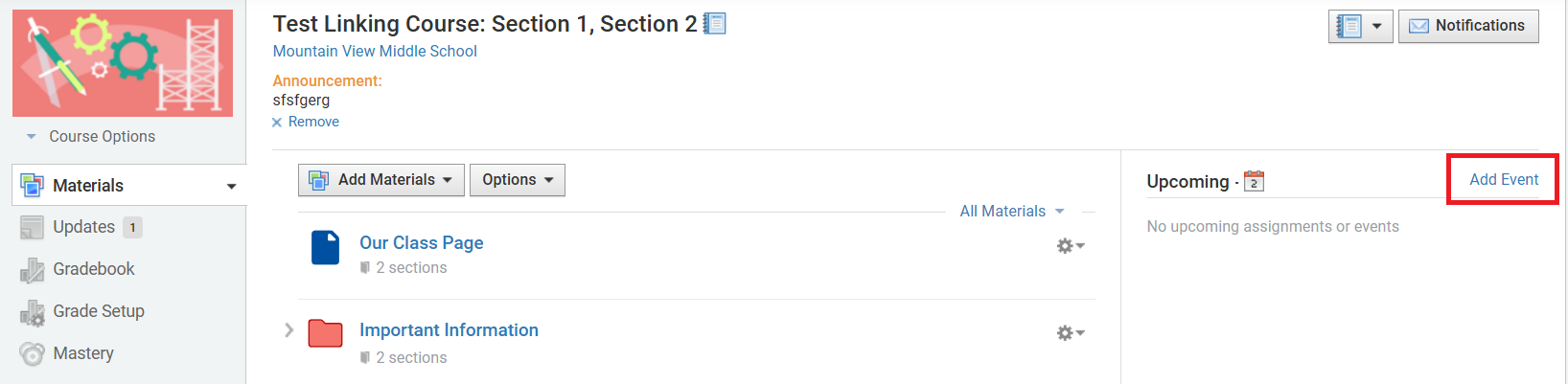Open gear menu for Important Information folder

coord(1070,333)
